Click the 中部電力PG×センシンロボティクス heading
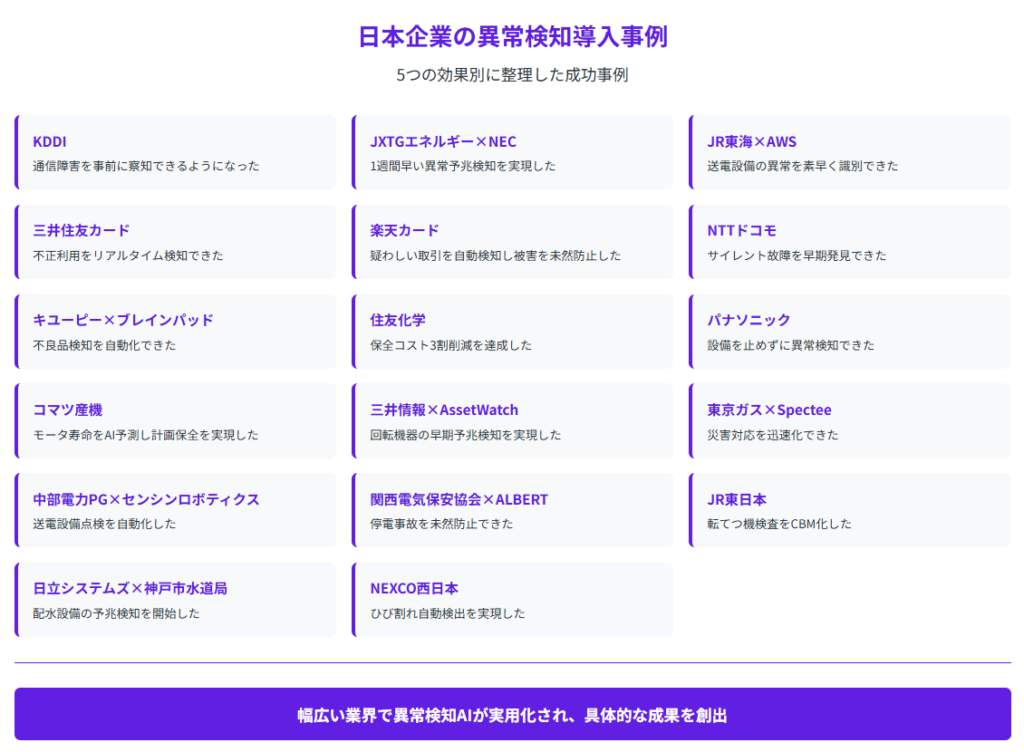 (x=146, y=499)
